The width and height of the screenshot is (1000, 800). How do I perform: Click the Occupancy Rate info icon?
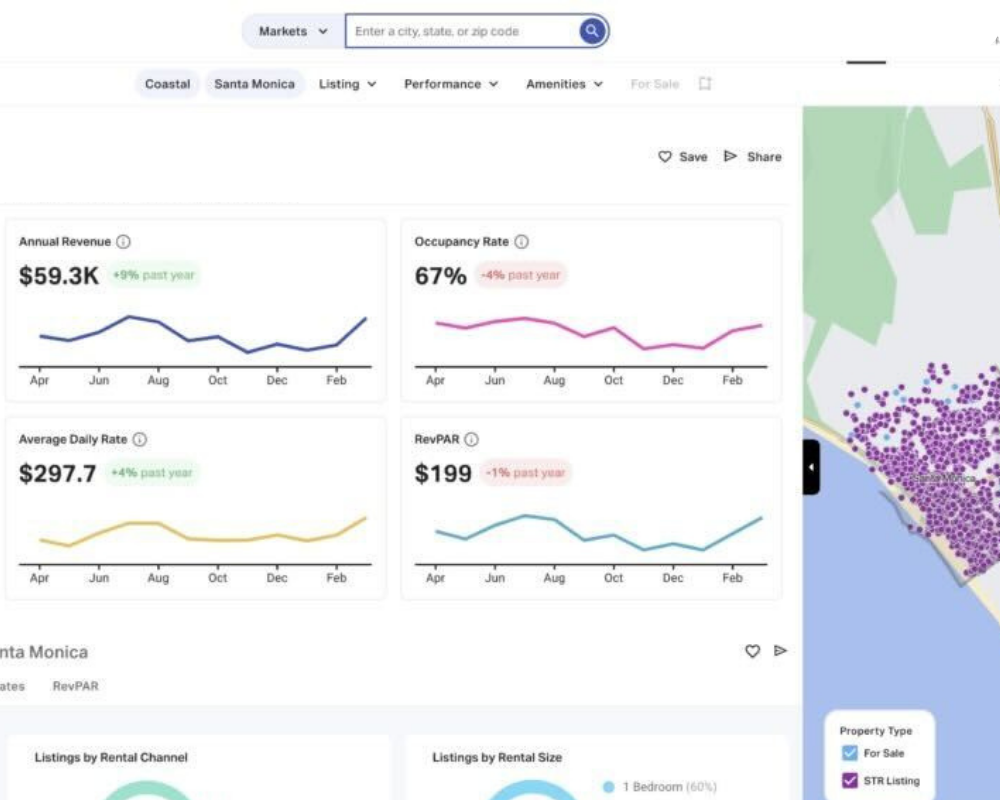click(521, 242)
